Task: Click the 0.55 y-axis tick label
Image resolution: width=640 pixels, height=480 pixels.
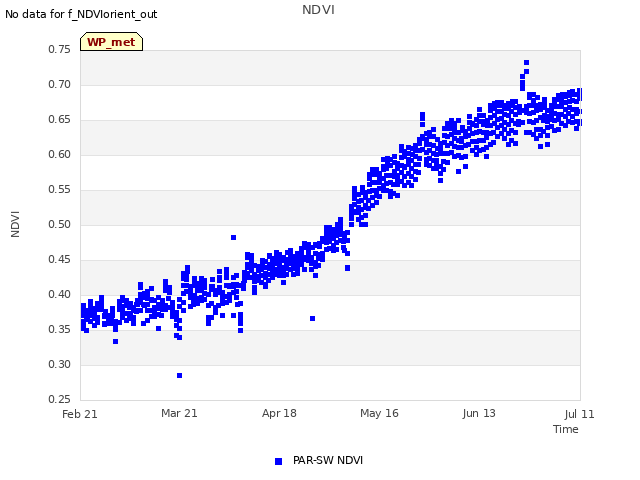Action: pyautogui.click(x=59, y=189)
